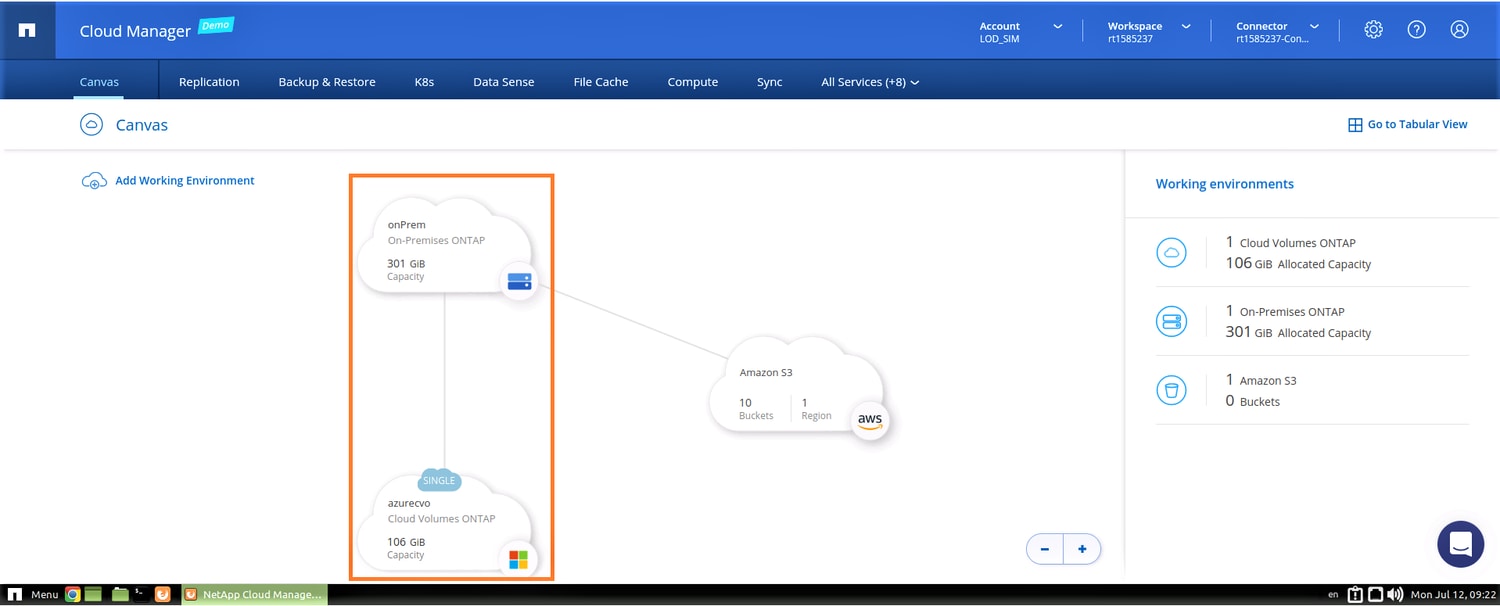Click '106 GiB Allocated Capacity' text
Viewport: 1500px width, 606px height.
click(x=1298, y=264)
